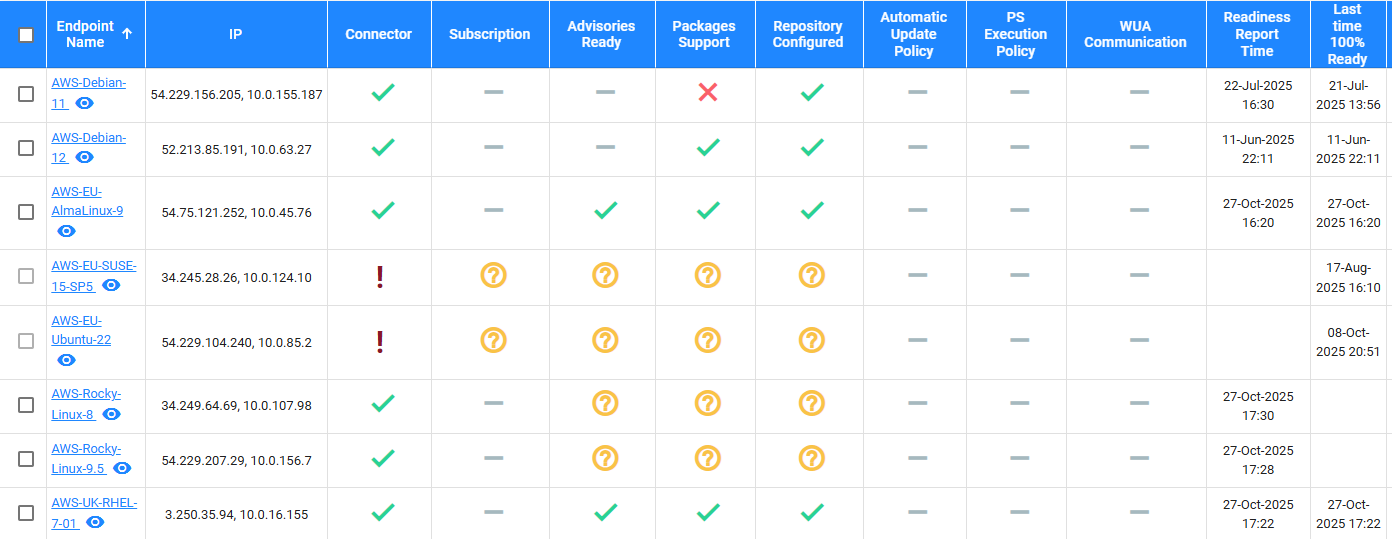This screenshot has width=1392, height=539.
Task: Toggle the select-all checkbox in the header
Action: coord(26,35)
